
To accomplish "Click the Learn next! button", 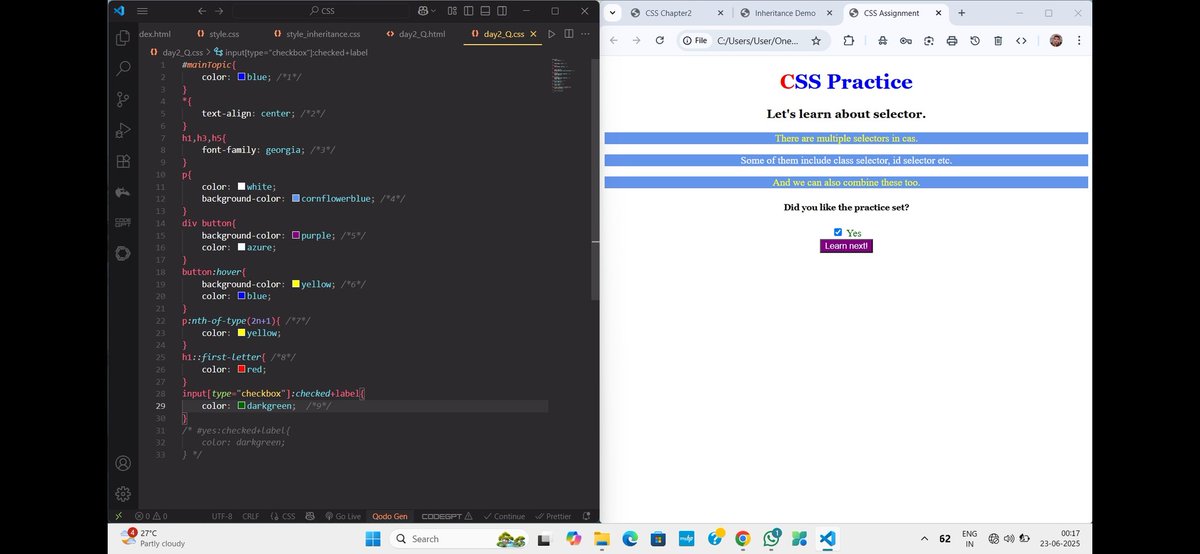I will tap(846, 246).
